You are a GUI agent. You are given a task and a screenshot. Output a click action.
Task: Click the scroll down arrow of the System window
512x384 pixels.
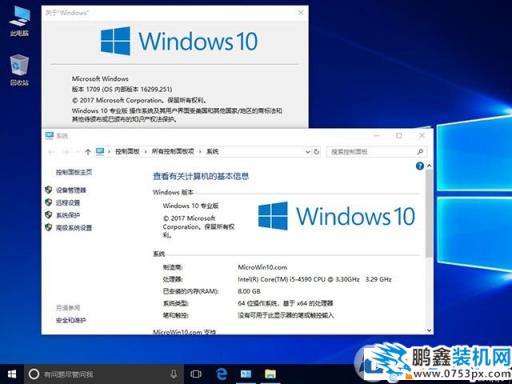pyautogui.click(x=429, y=330)
